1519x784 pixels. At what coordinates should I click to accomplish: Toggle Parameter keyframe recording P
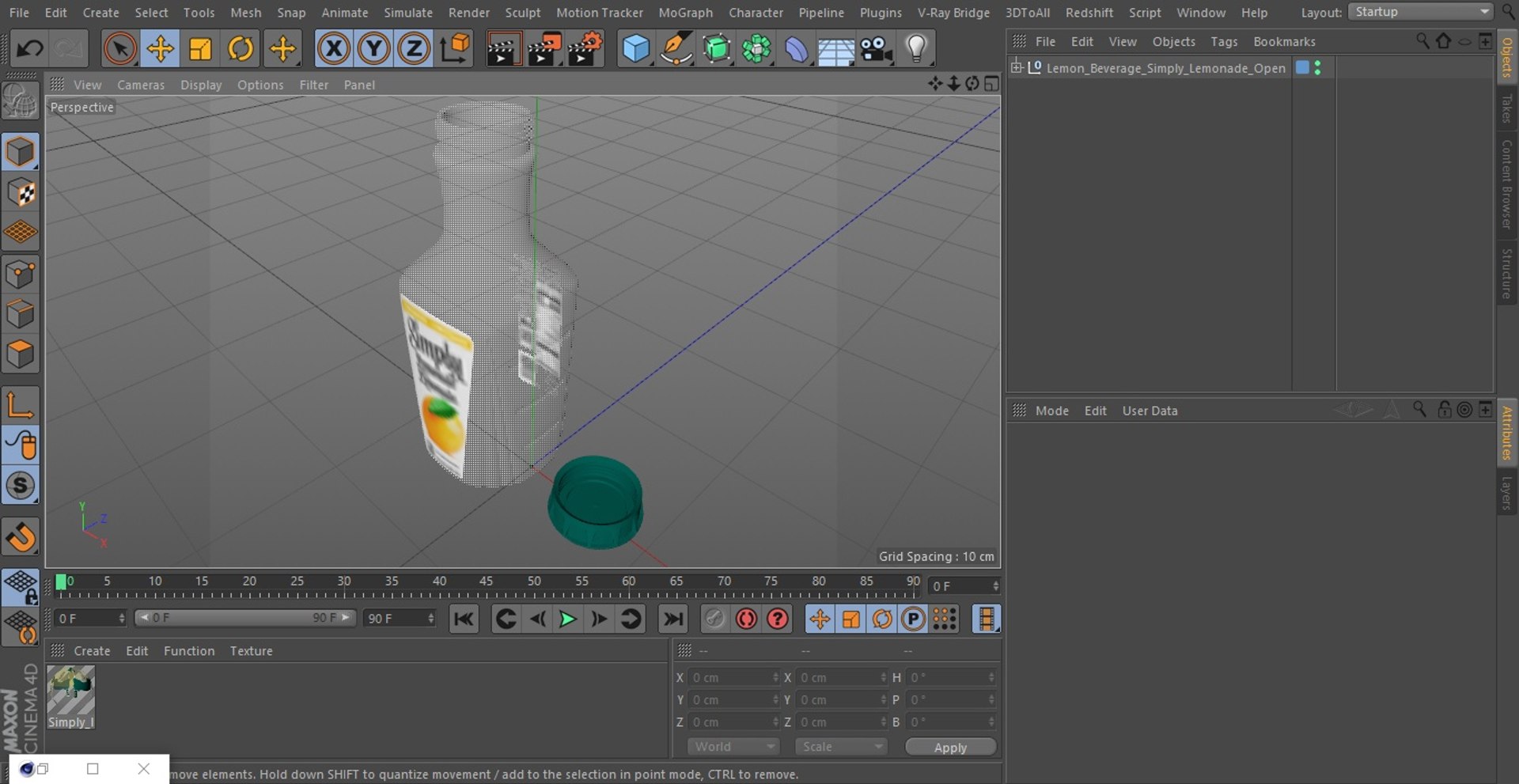point(913,619)
